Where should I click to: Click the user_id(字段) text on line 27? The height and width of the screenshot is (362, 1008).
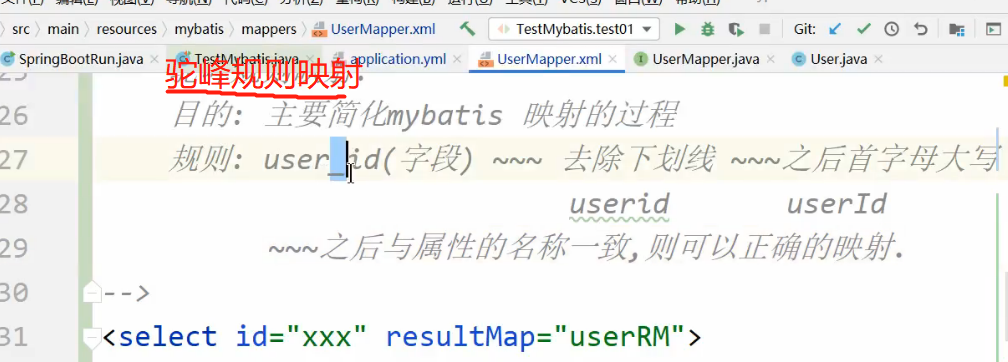click(369, 161)
